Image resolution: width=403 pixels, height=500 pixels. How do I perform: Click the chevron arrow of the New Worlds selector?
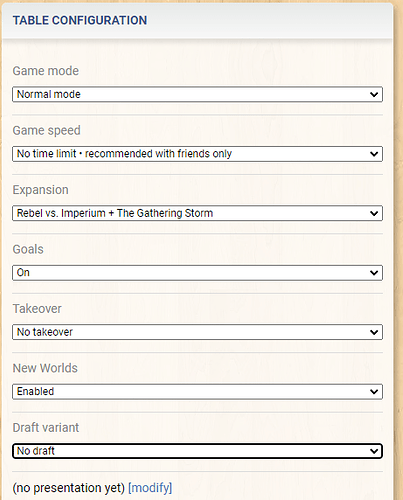click(x=374, y=392)
